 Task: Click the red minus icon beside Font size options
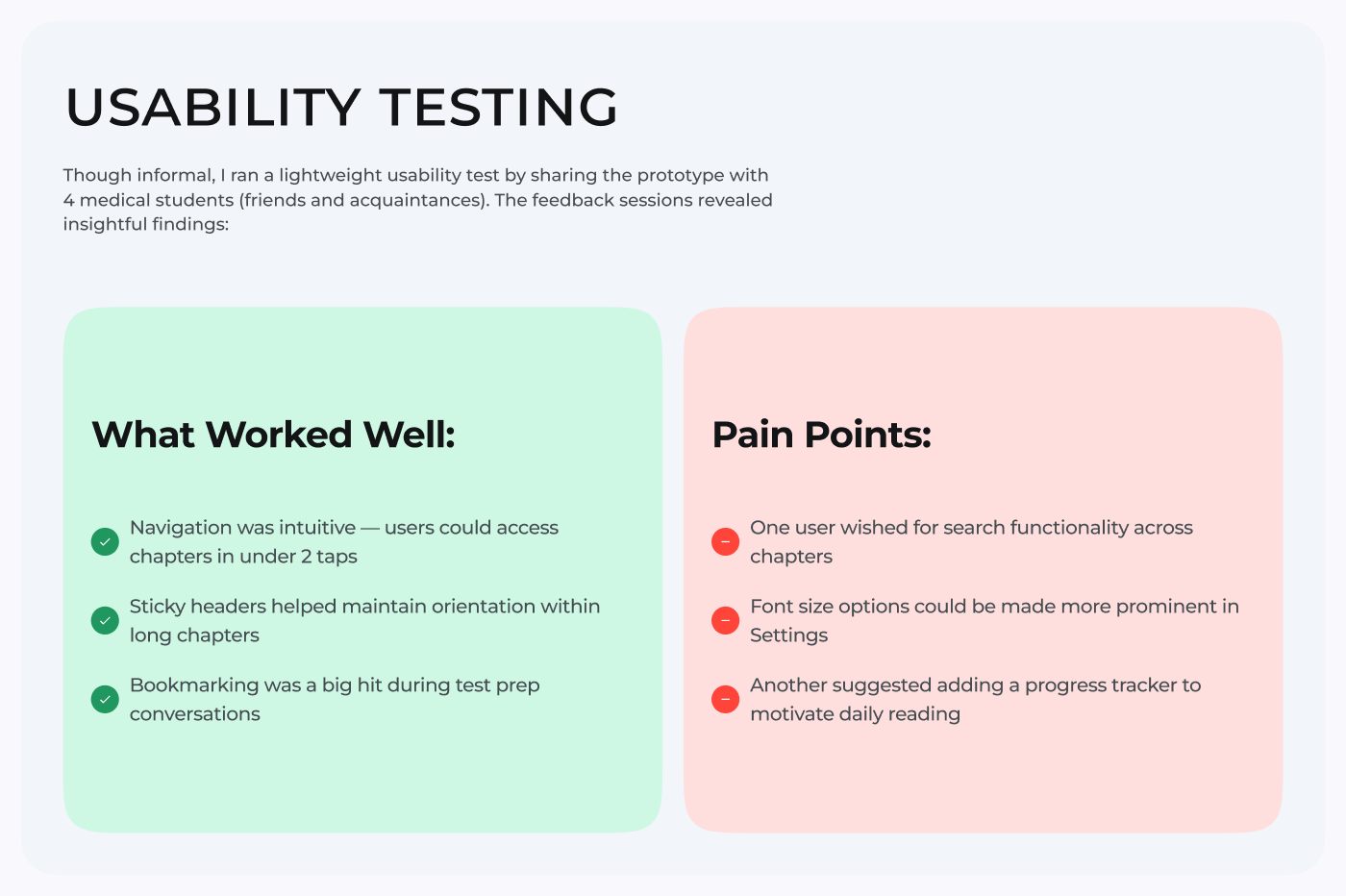point(725,621)
